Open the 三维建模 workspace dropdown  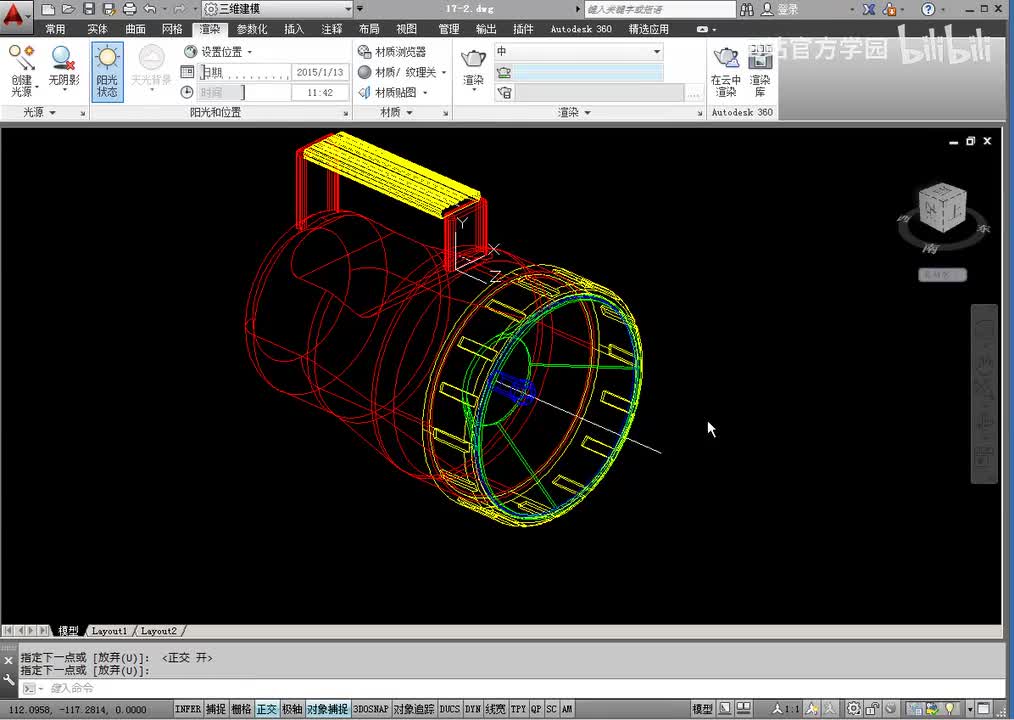(277, 9)
